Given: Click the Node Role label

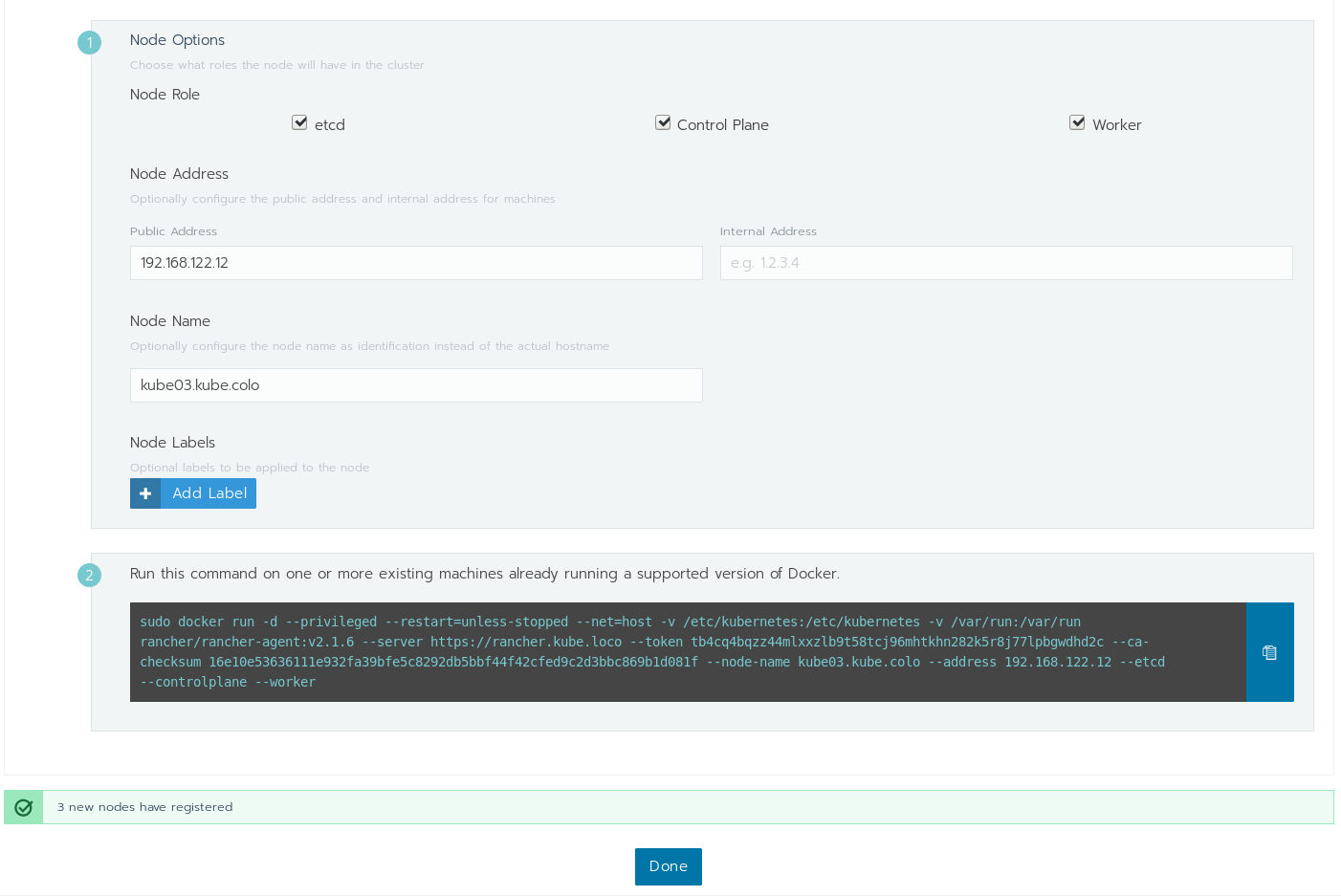Looking at the screenshot, I should [165, 95].
